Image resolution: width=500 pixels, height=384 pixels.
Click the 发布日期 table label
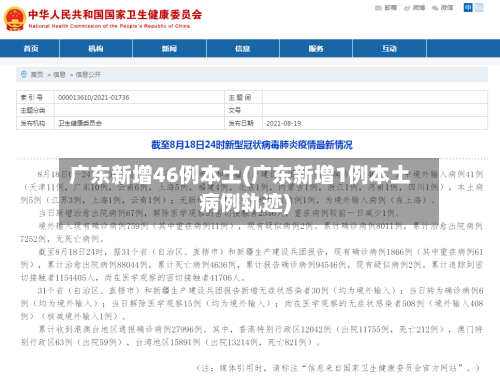[x=241, y=123]
